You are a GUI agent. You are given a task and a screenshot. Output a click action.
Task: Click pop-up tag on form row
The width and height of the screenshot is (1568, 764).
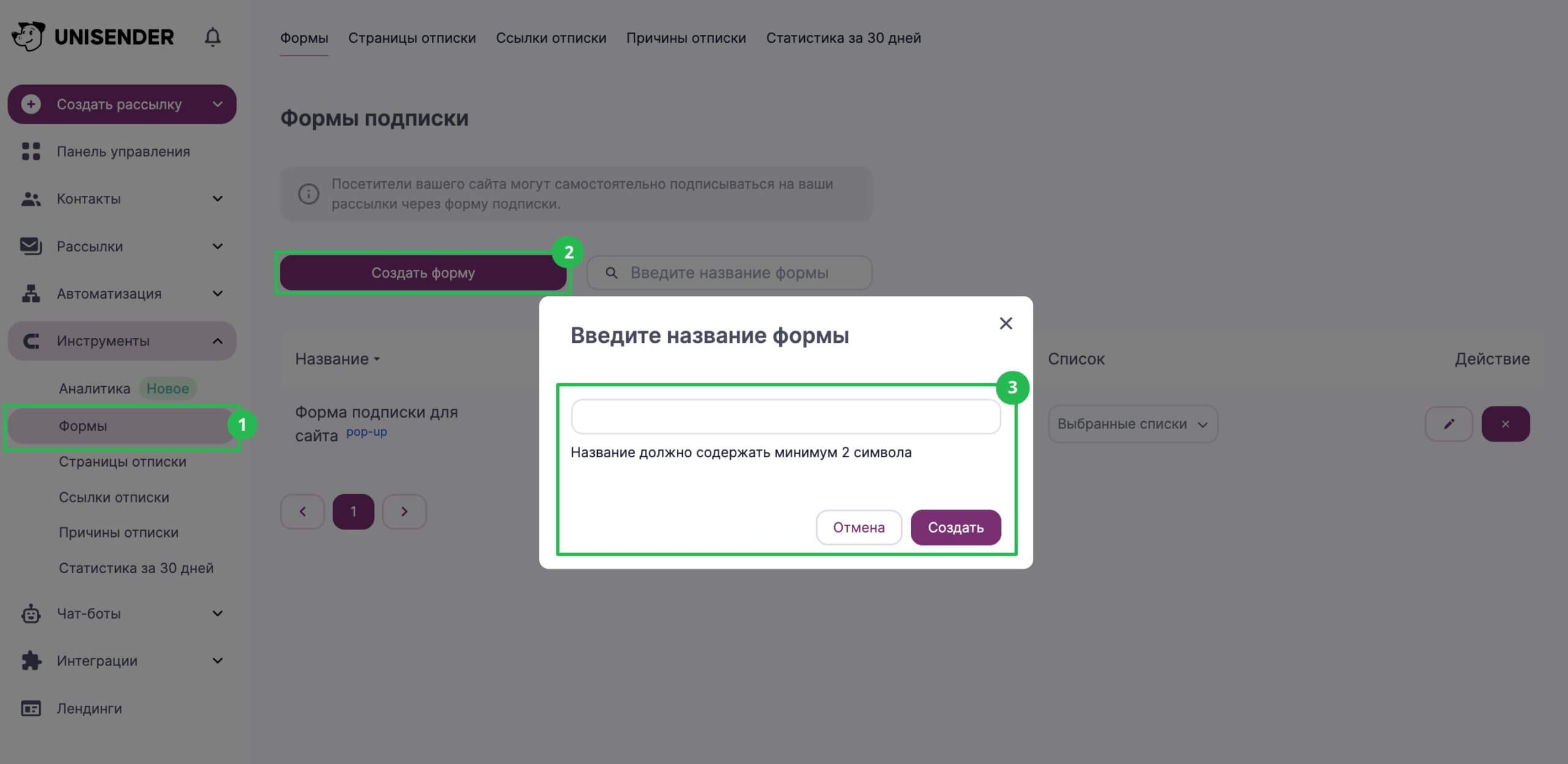[x=366, y=432]
